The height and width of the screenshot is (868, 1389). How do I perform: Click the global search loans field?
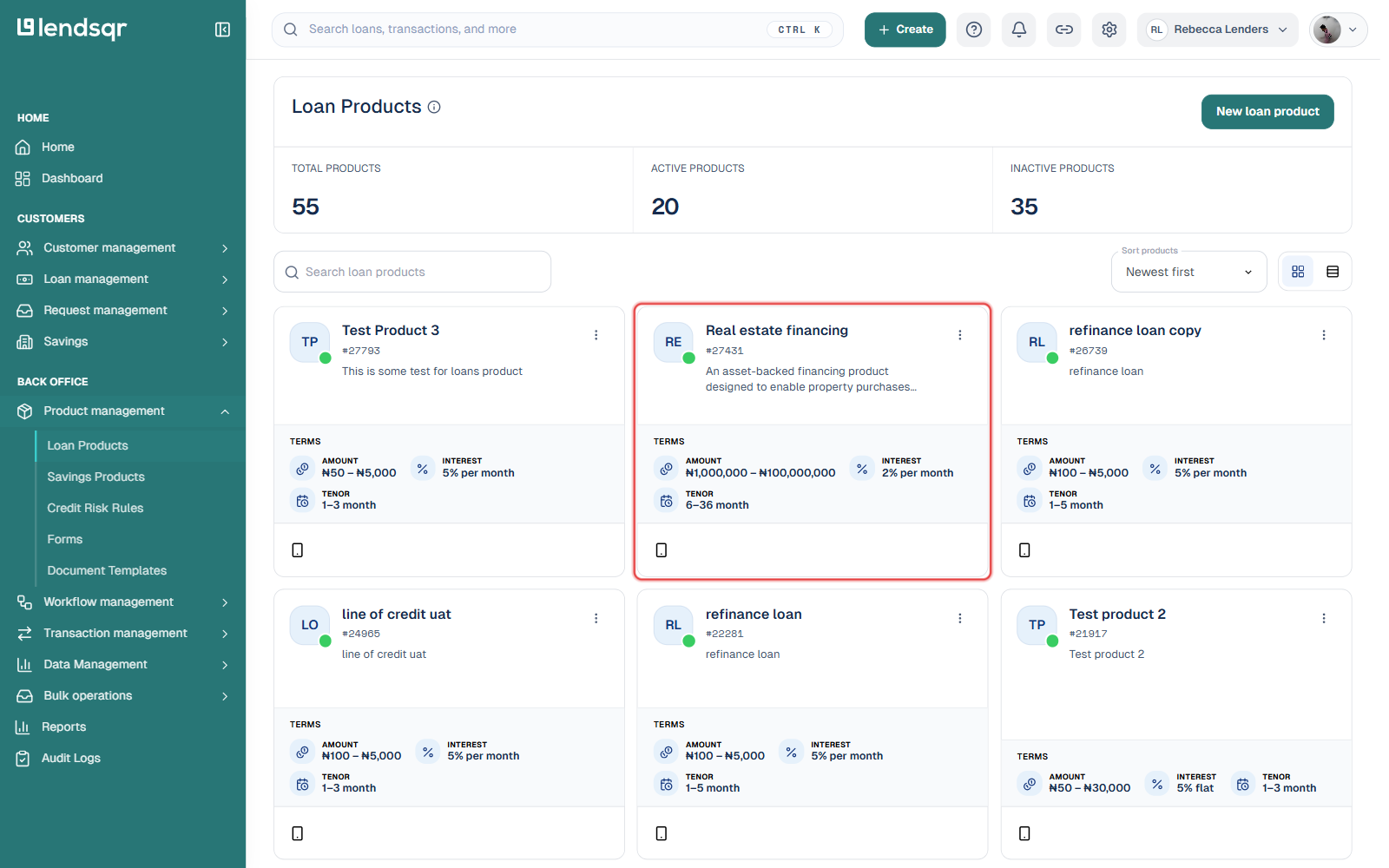557,30
